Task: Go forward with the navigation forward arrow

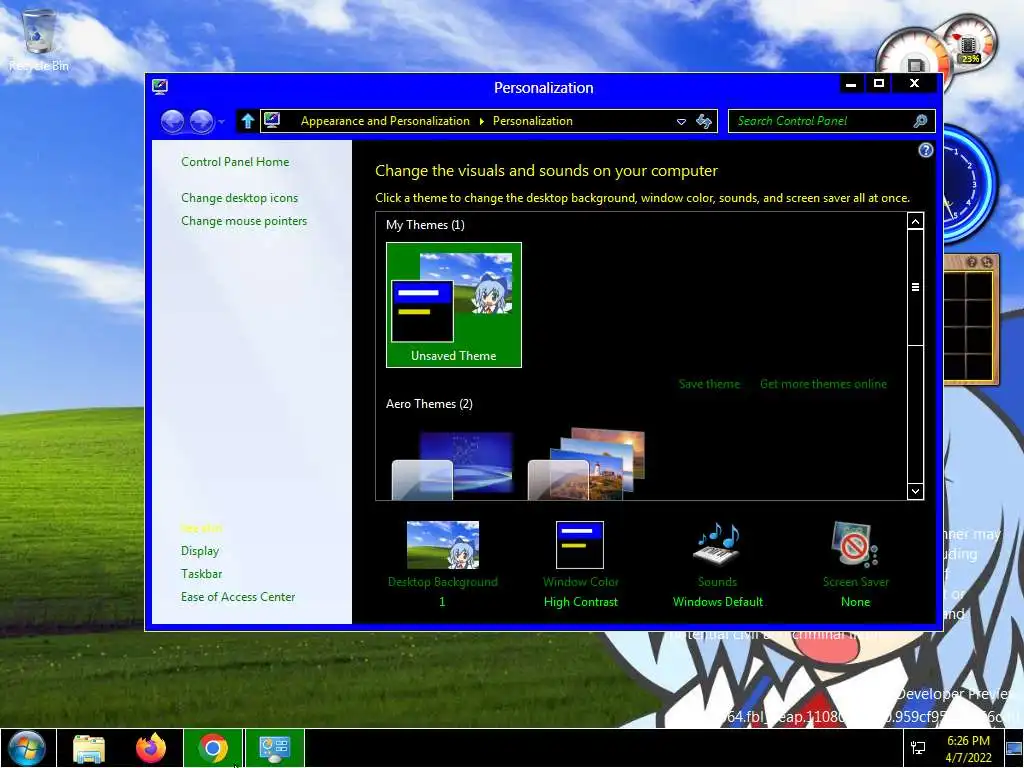Action: [202, 121]
